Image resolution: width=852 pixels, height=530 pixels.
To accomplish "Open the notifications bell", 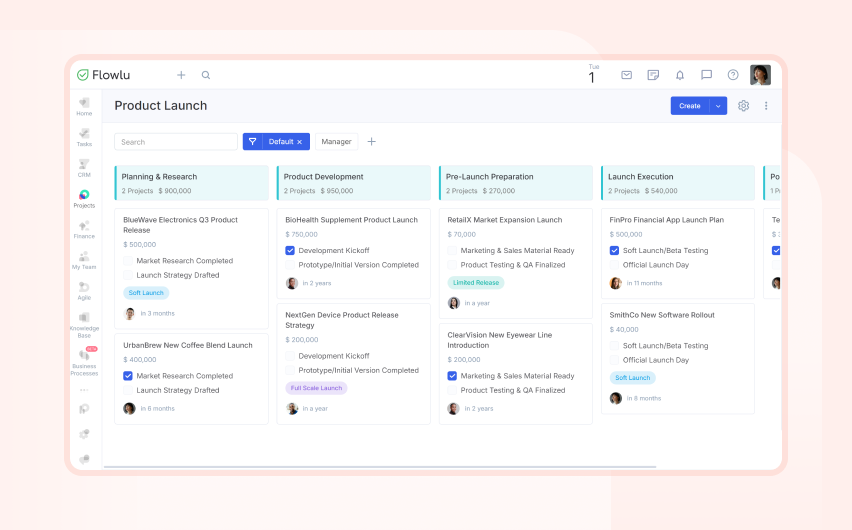I will (x=680, y=75).
